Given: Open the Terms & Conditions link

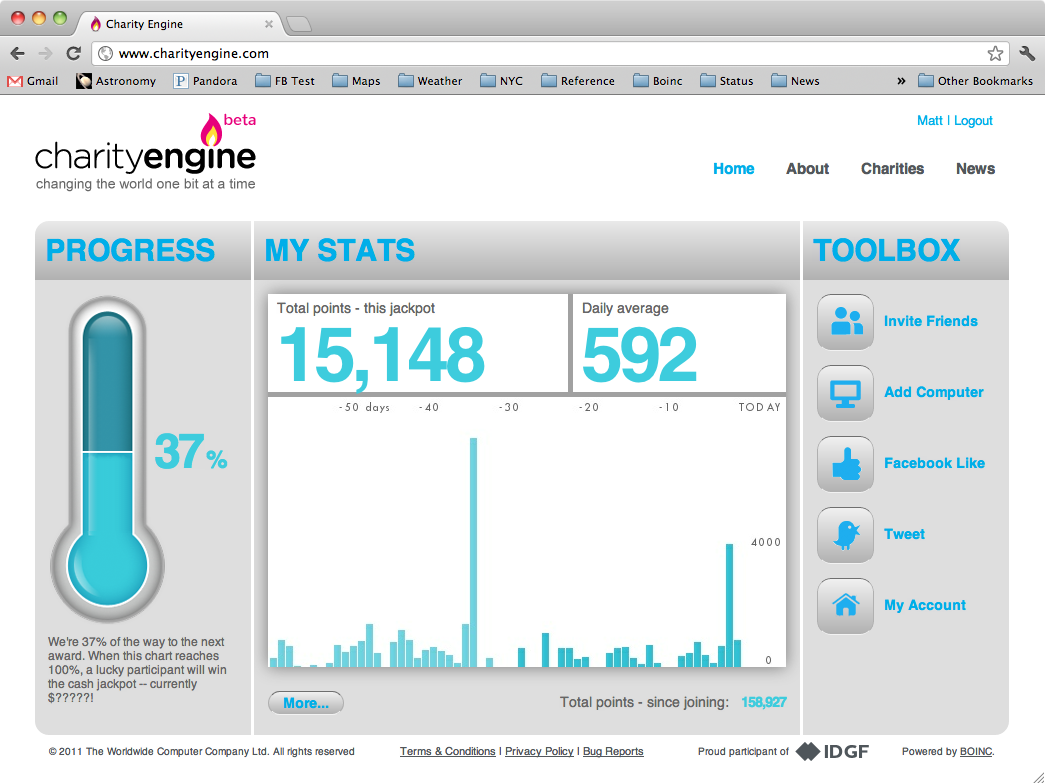Looking at the screenshot, I should 447,751.
